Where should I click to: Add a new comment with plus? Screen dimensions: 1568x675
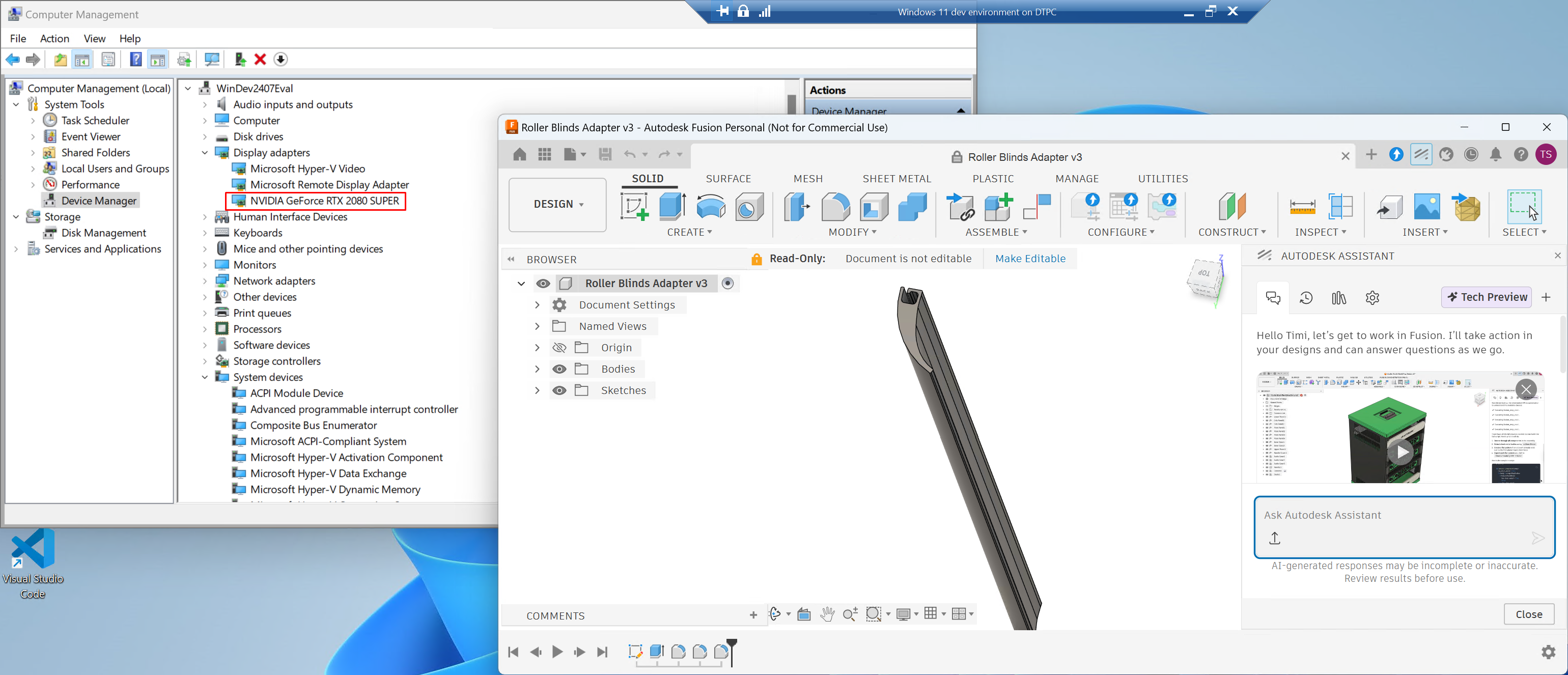pos(753,615)
